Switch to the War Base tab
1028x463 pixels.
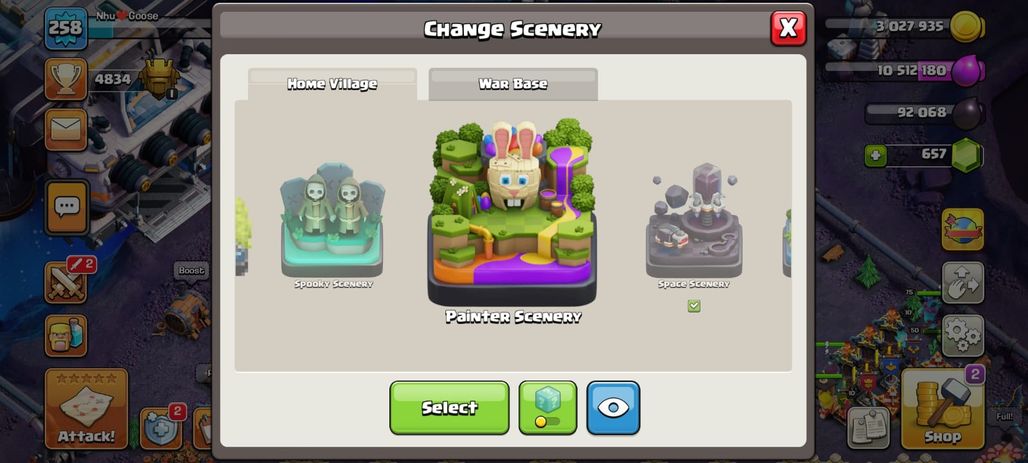513,84
